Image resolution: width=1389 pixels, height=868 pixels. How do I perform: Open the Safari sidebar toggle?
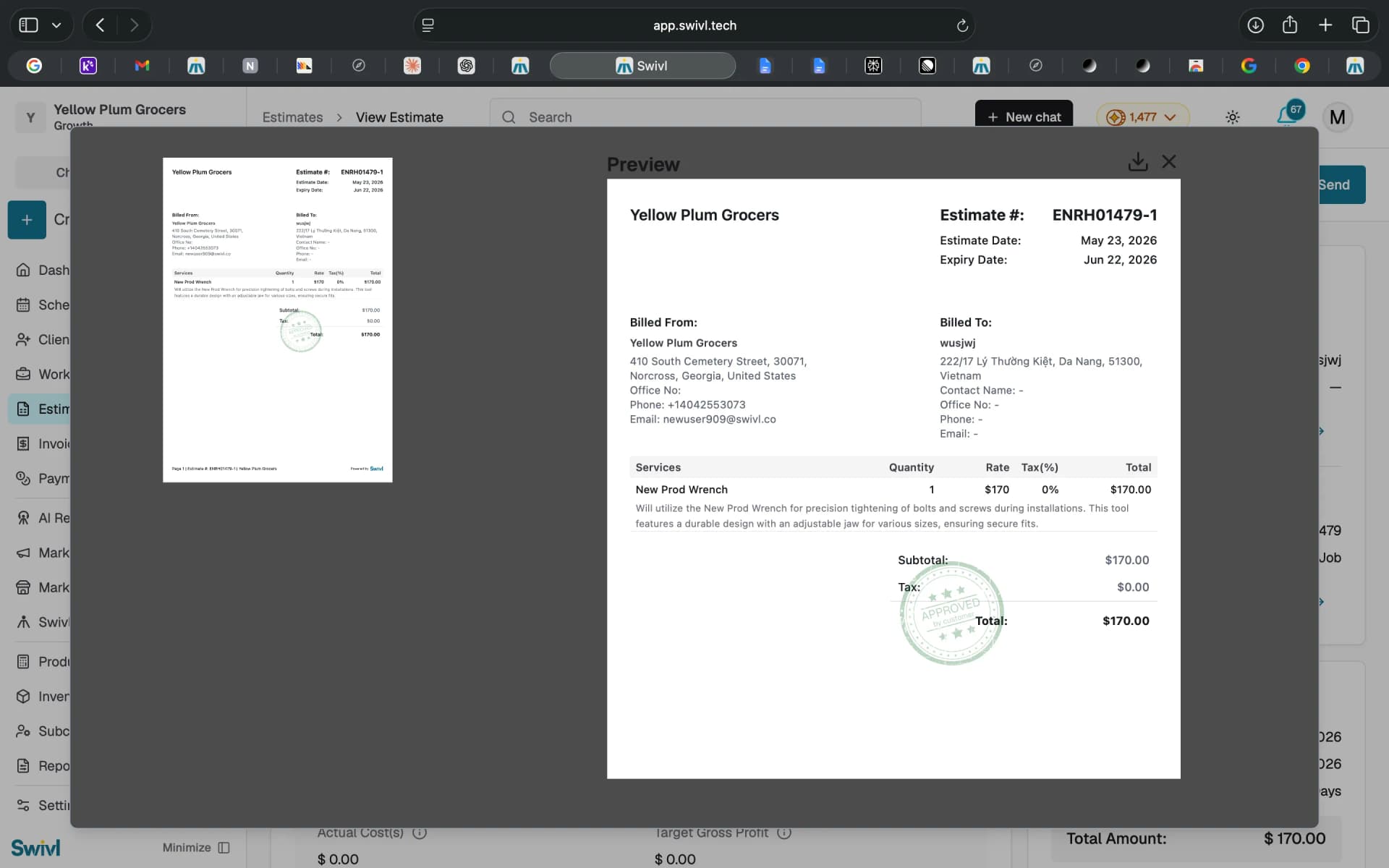[x=28, y=25]
